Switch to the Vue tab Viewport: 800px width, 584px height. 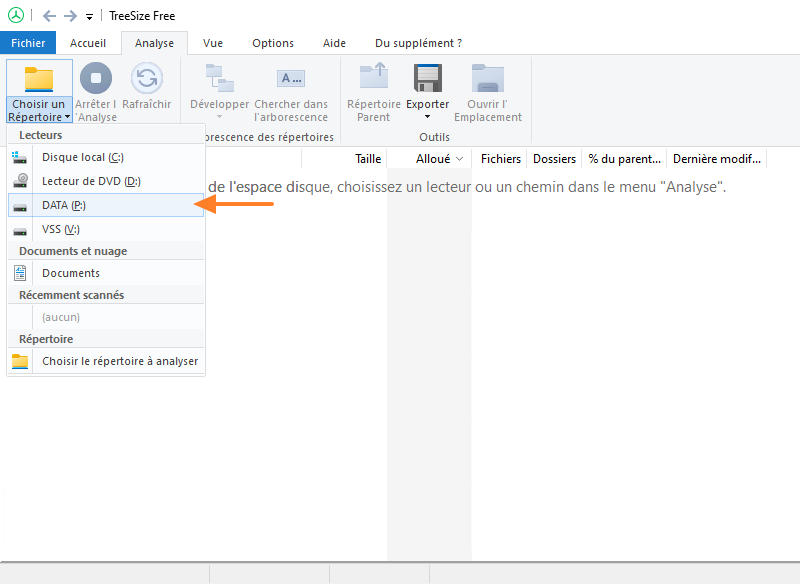[x=212, y=43]
